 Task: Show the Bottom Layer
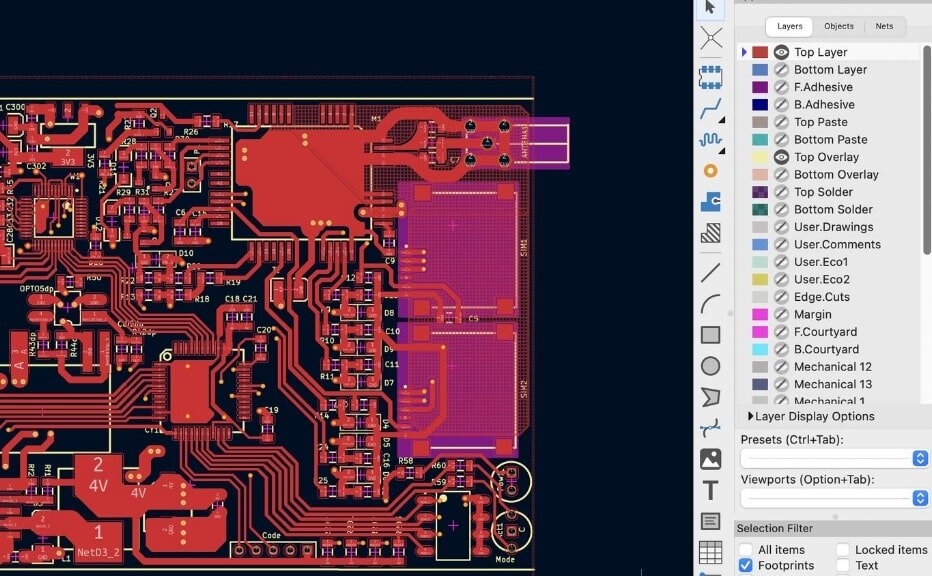click(x=781, y=69)
